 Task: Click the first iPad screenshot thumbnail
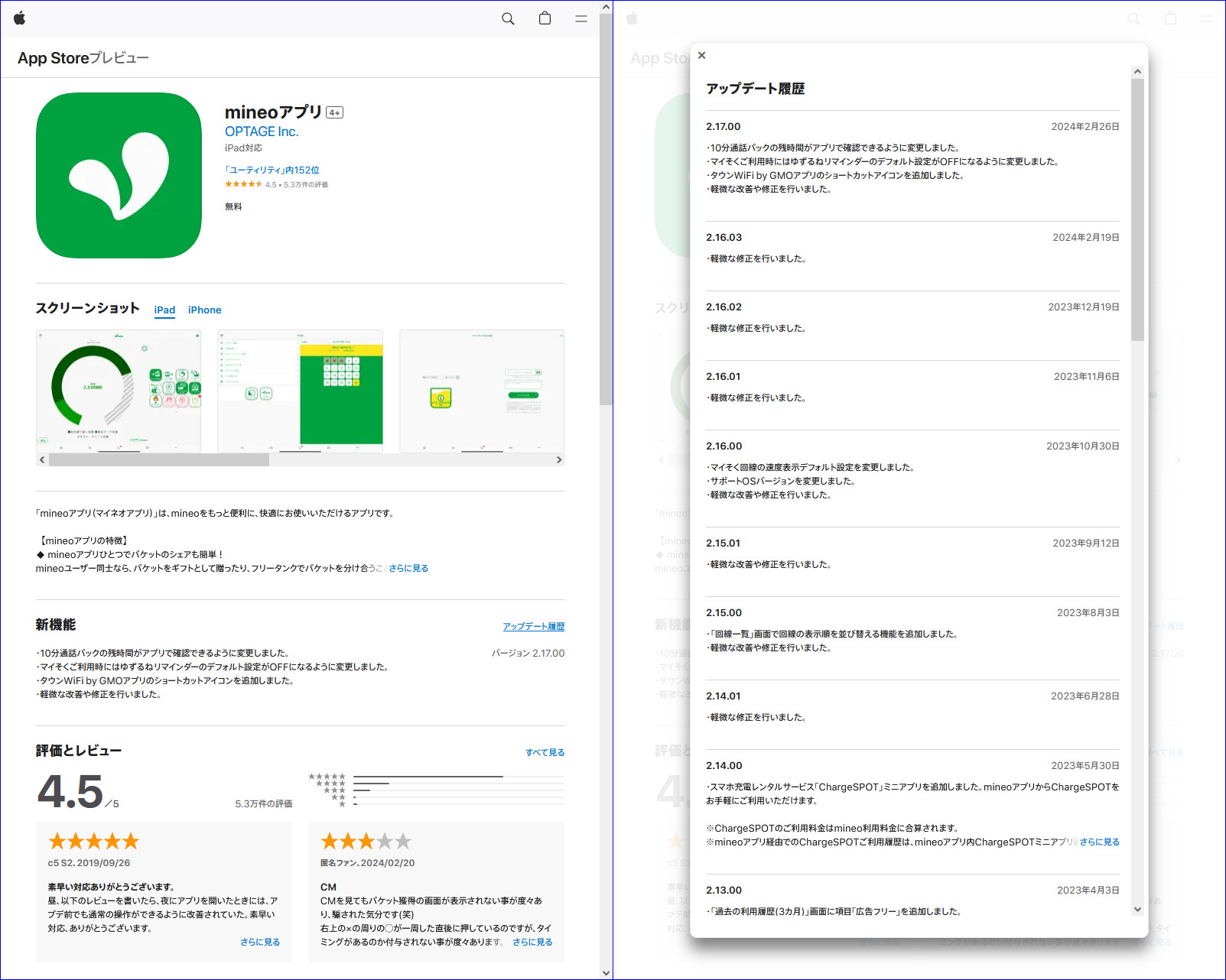click(119, 391)
